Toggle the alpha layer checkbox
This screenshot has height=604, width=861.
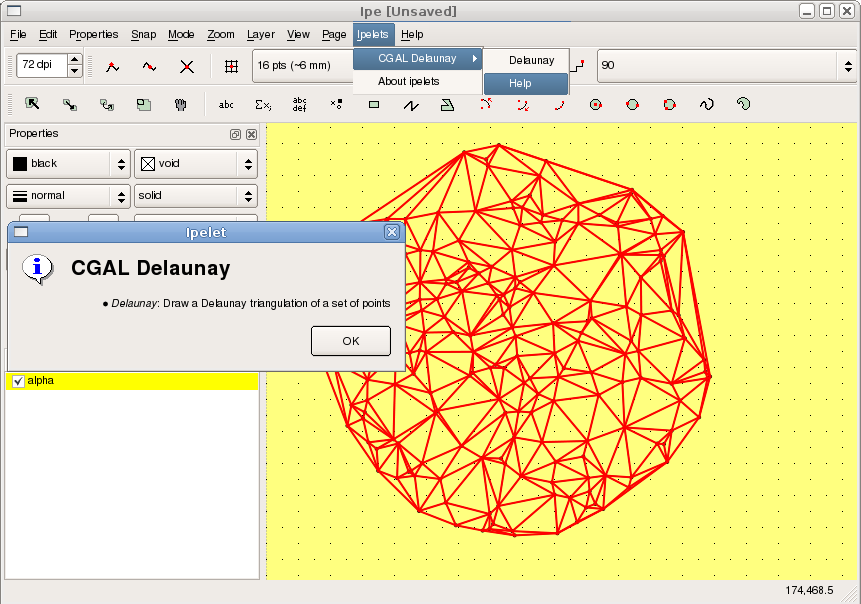(x=18, y=381)
